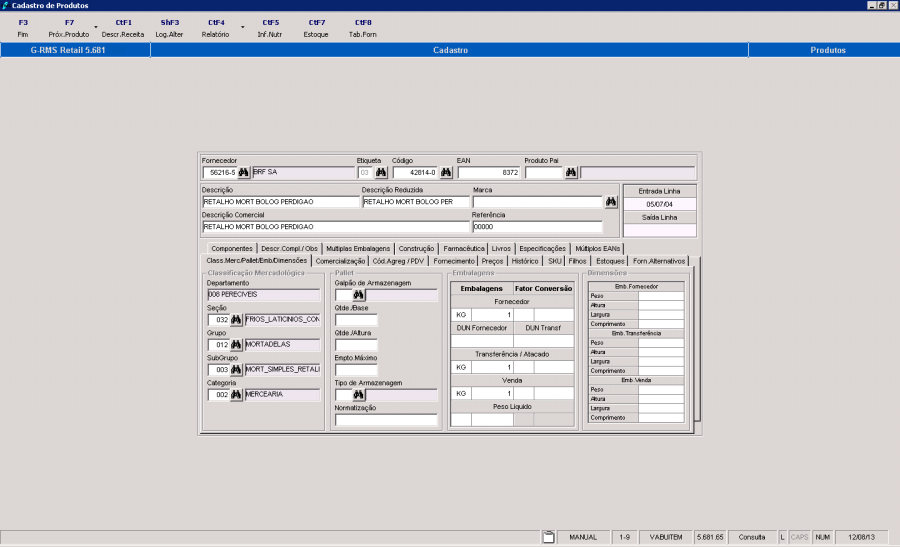Click Consulta in the status bar
Image resolution: width=900 pixels, height=547 pixels.
(x=752, y=537)
